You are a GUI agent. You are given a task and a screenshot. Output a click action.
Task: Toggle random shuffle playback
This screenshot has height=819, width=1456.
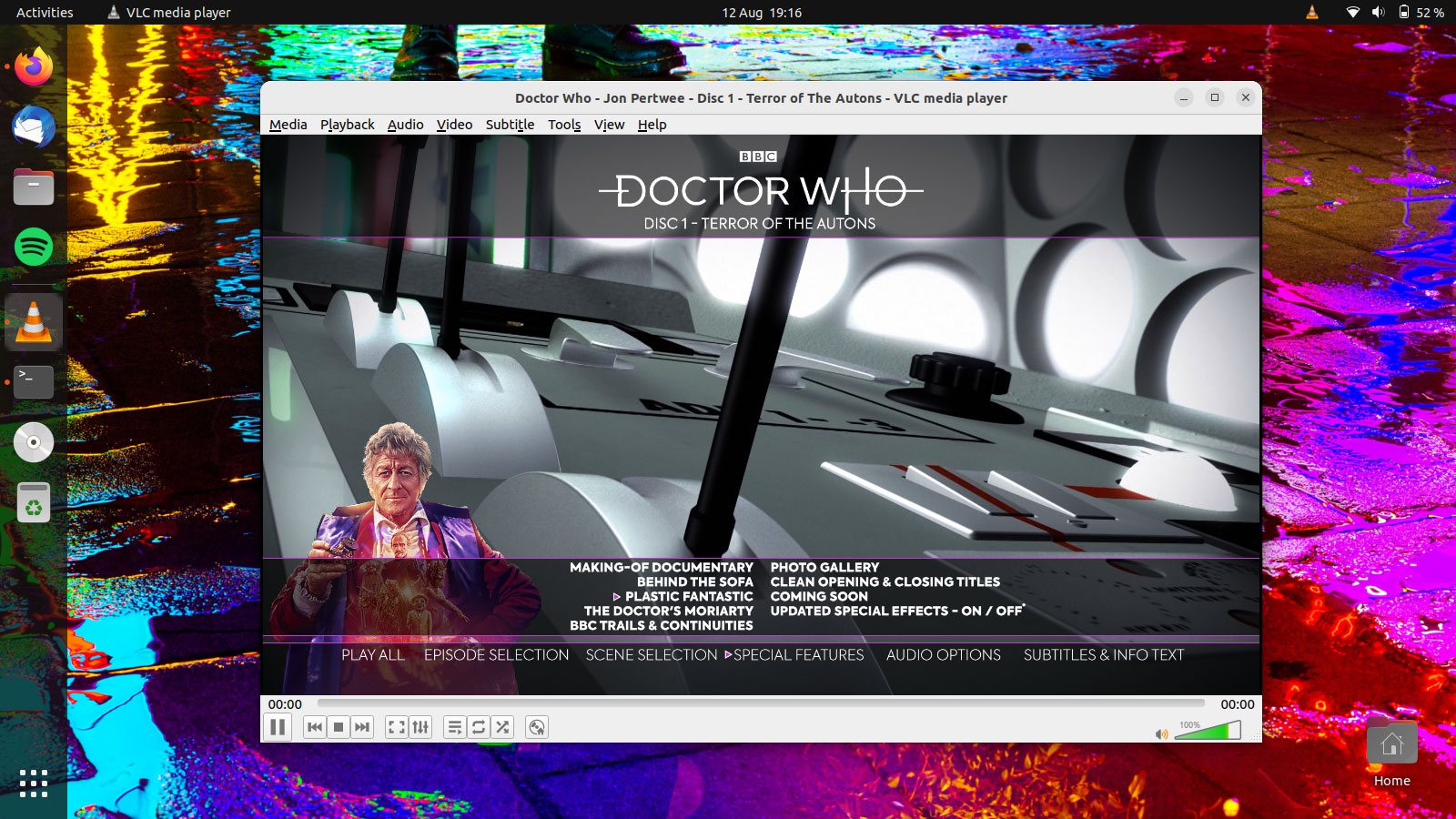(502, 727)
